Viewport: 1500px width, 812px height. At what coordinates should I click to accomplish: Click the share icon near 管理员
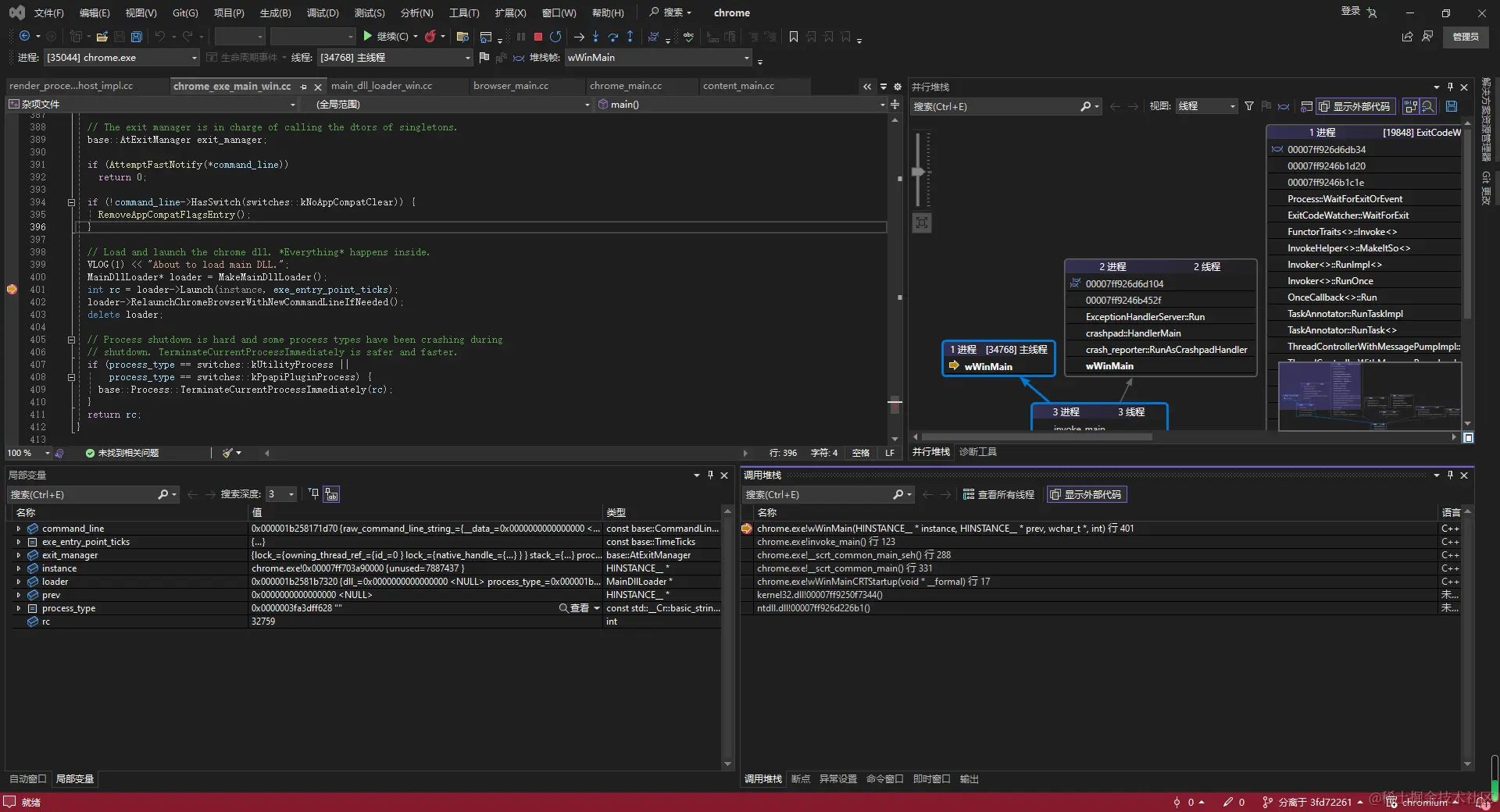pos(1407,36)
